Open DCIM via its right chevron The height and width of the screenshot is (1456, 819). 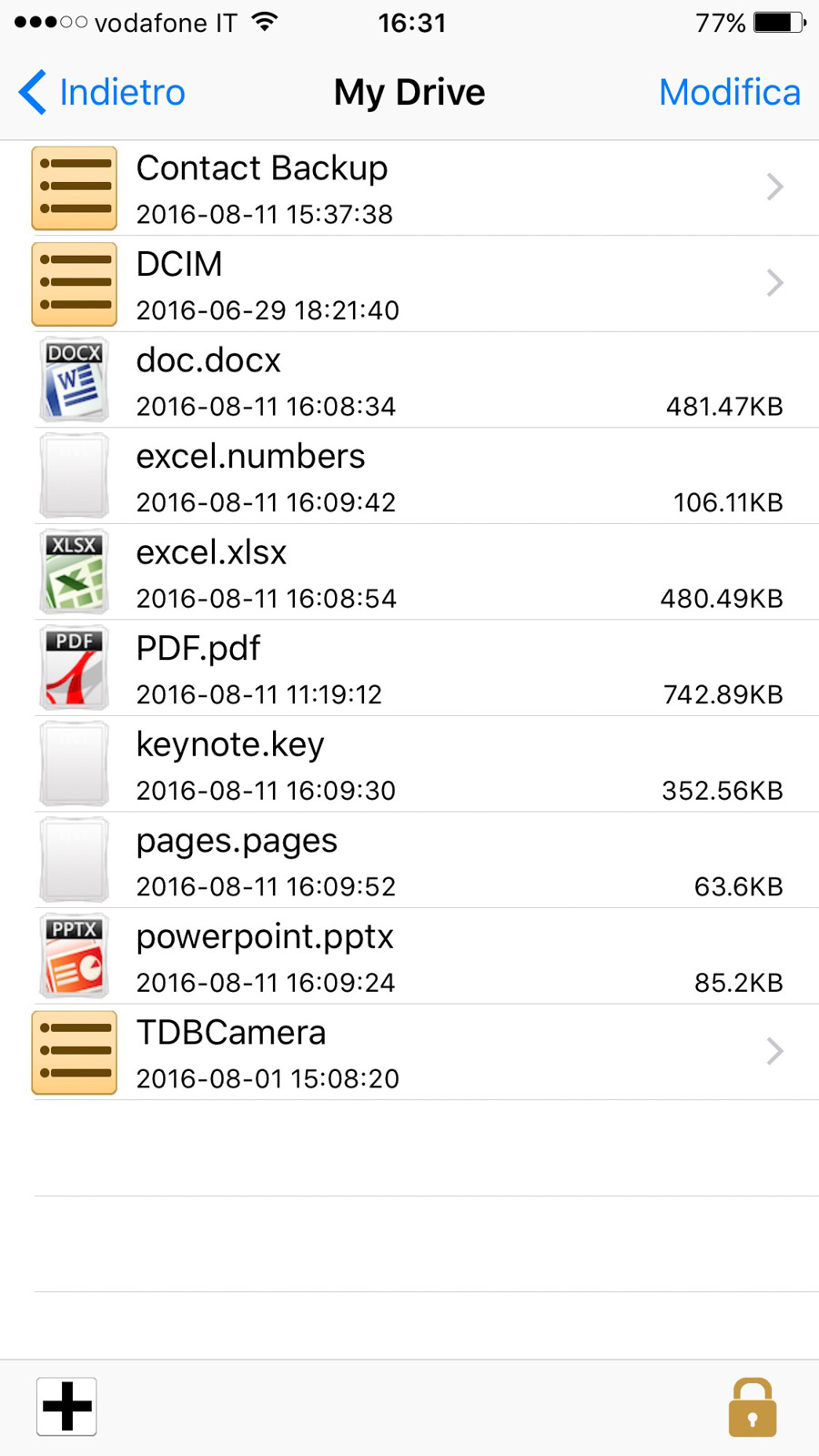point(774,283)
